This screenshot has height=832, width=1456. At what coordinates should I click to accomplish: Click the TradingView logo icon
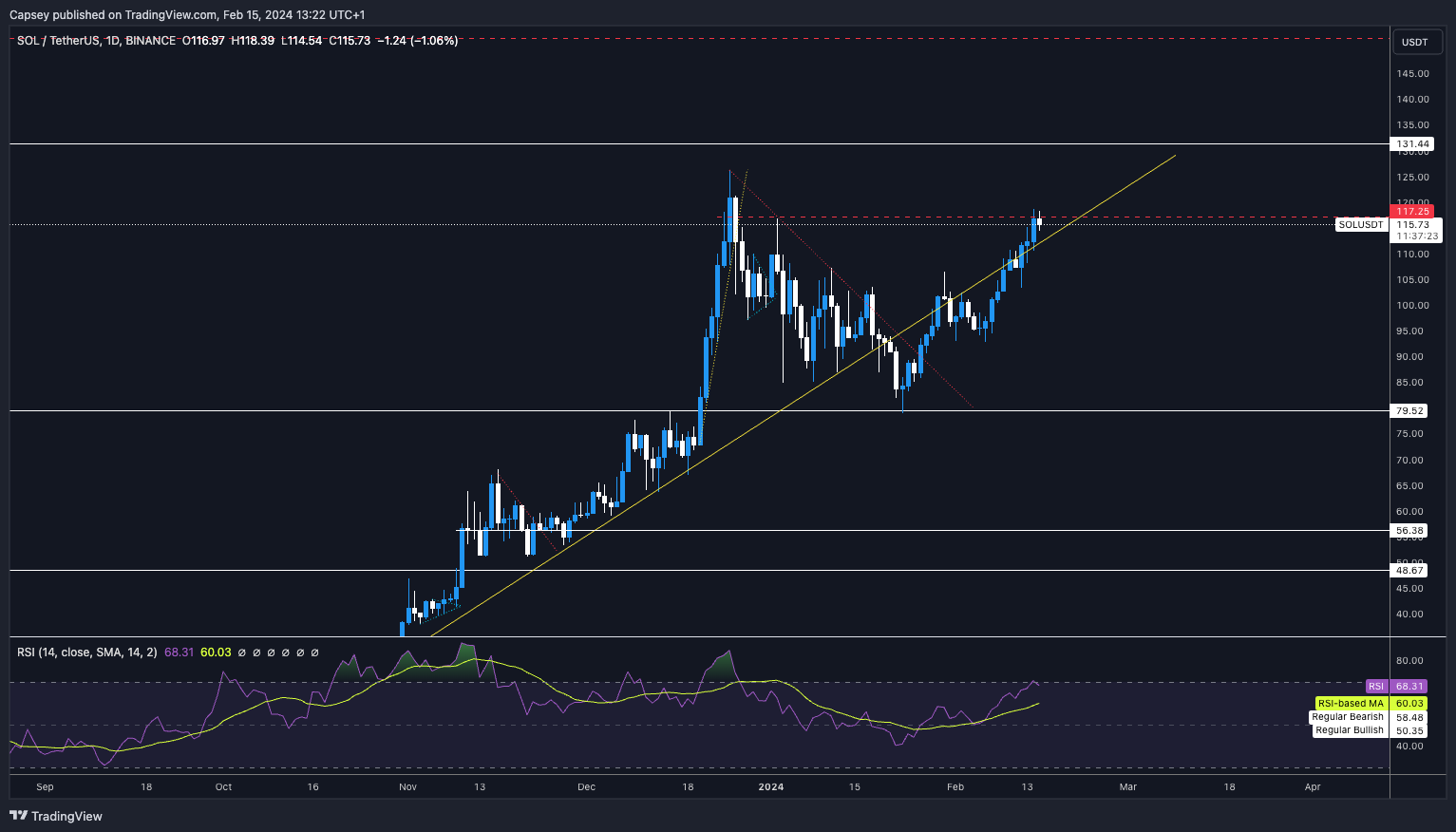pos(18,816)
